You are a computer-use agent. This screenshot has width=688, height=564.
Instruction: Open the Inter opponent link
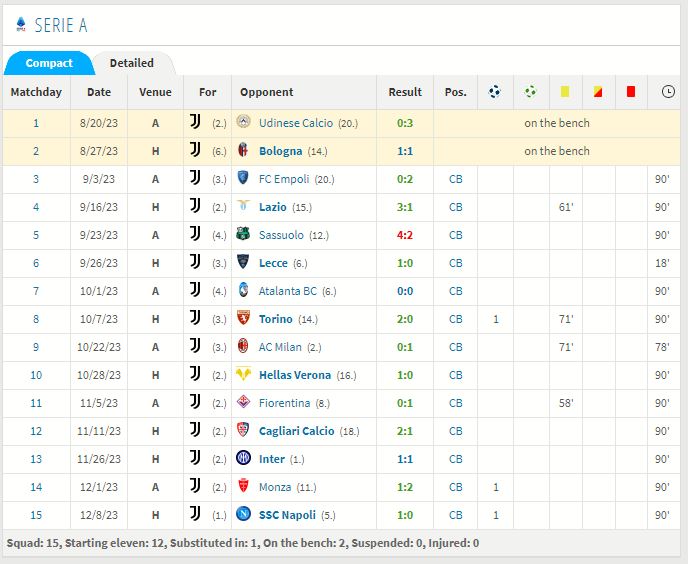coord(272,459)
